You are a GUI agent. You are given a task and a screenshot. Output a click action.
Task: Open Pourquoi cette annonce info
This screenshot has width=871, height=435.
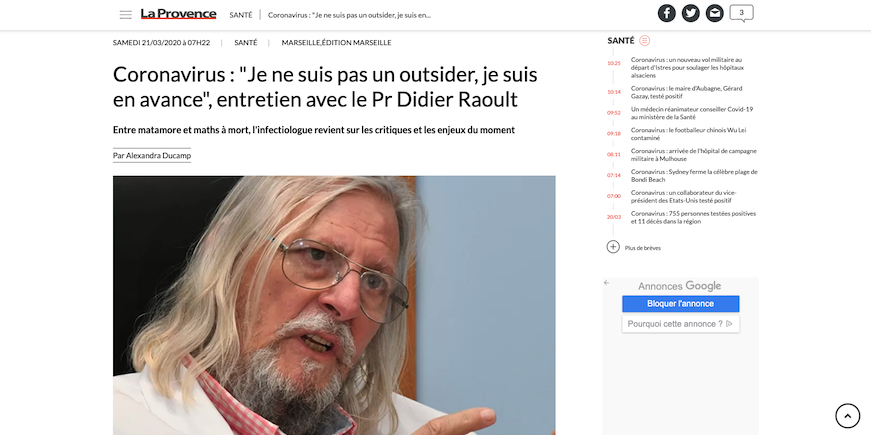[x=680, y=324]
